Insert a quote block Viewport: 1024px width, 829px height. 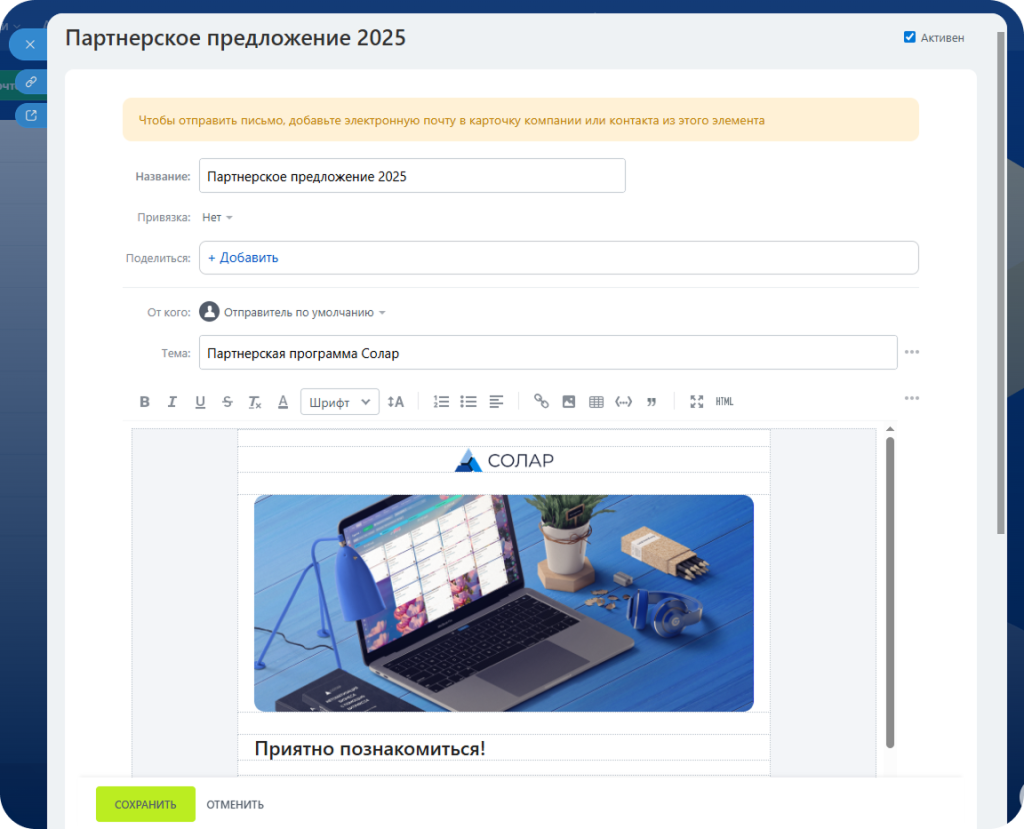pos(651,402)
